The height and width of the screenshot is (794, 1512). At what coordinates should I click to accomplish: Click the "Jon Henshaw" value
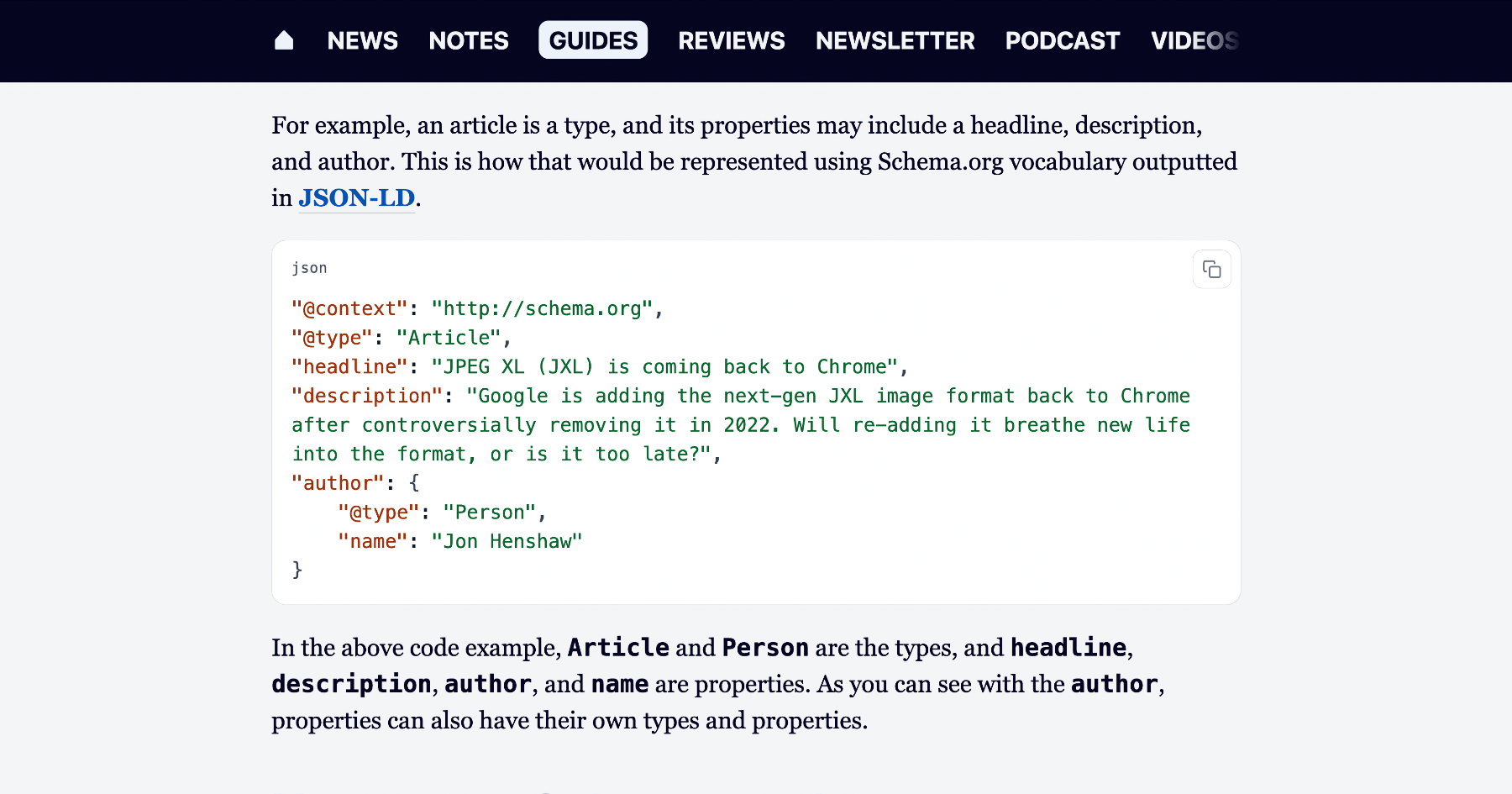tap(507, 541)
